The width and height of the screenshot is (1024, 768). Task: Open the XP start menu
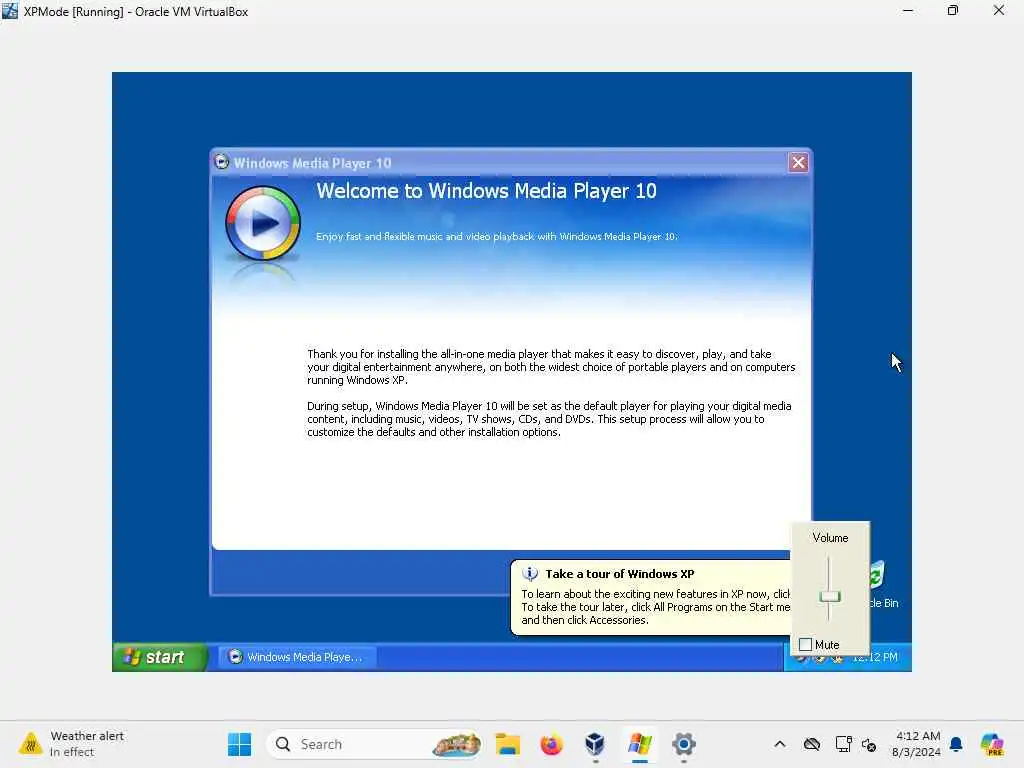click(160, 657)
